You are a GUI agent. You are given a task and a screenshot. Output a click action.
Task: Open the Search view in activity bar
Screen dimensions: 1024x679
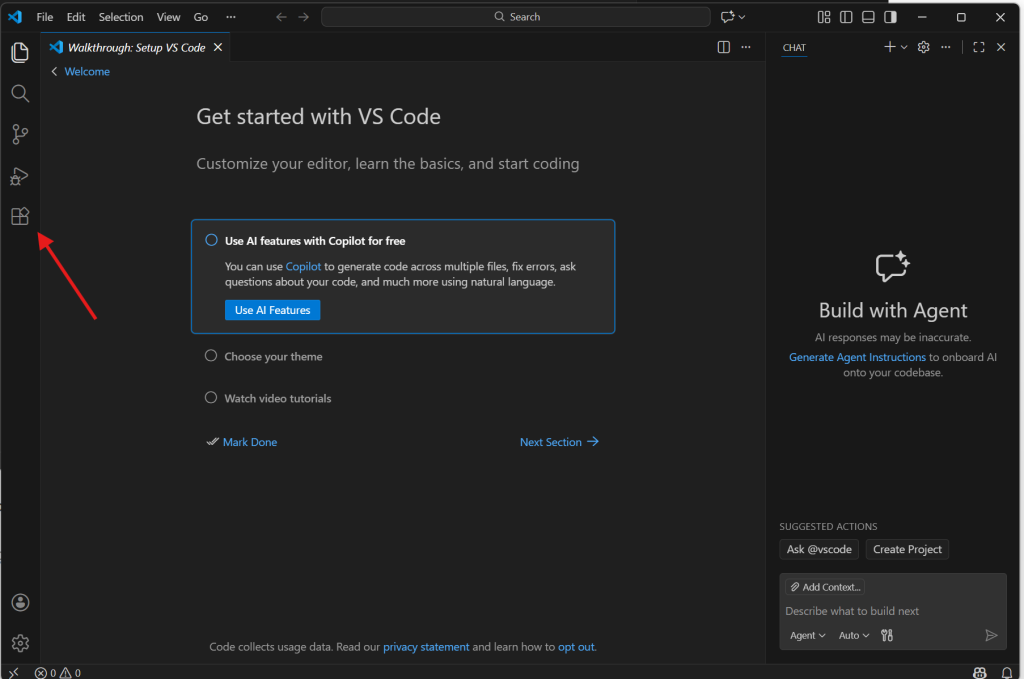pos(20,94)
